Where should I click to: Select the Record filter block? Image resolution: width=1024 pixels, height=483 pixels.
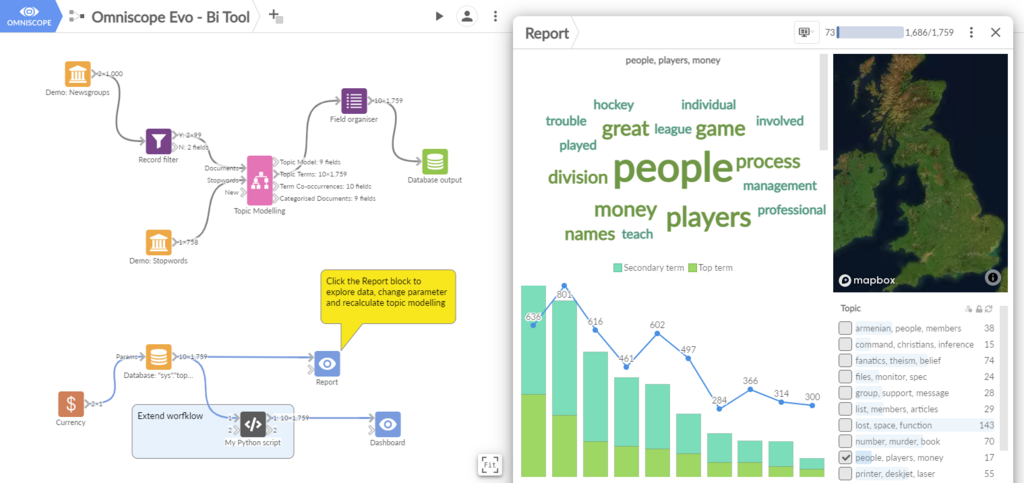coord(159,141)
